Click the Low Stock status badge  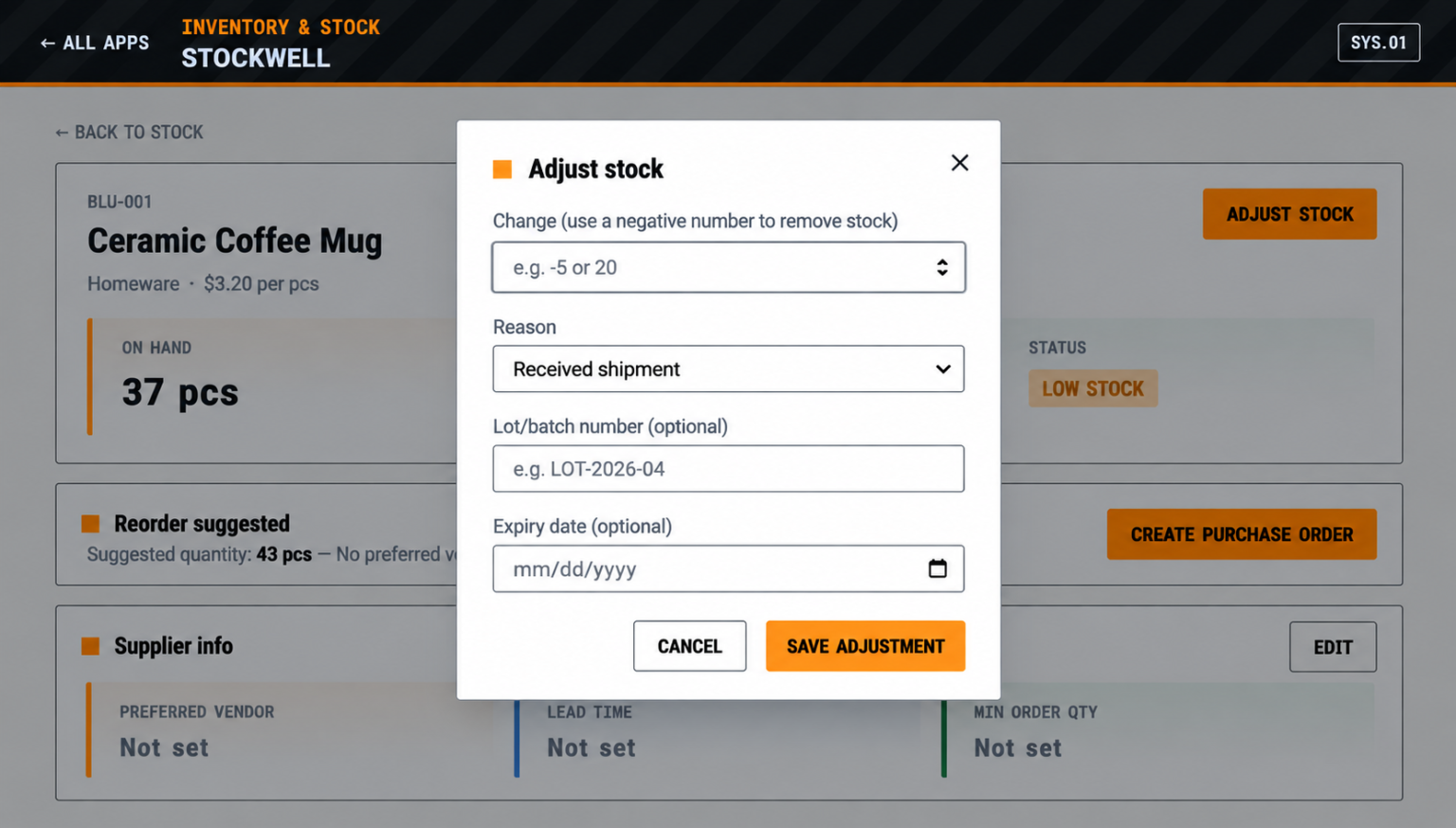[x=1093, y=388]
